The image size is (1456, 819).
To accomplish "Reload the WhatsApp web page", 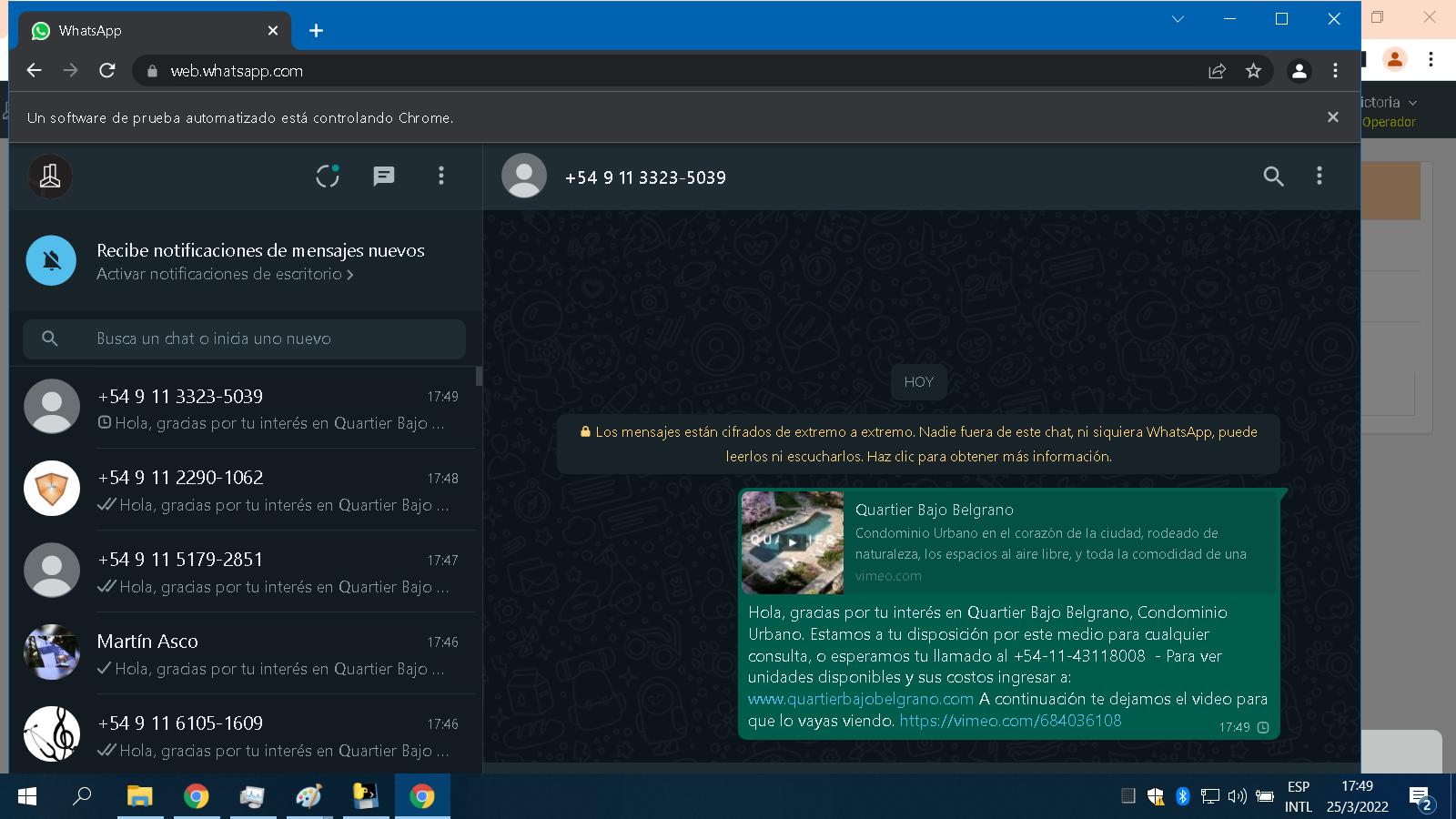I will (107, 71).
